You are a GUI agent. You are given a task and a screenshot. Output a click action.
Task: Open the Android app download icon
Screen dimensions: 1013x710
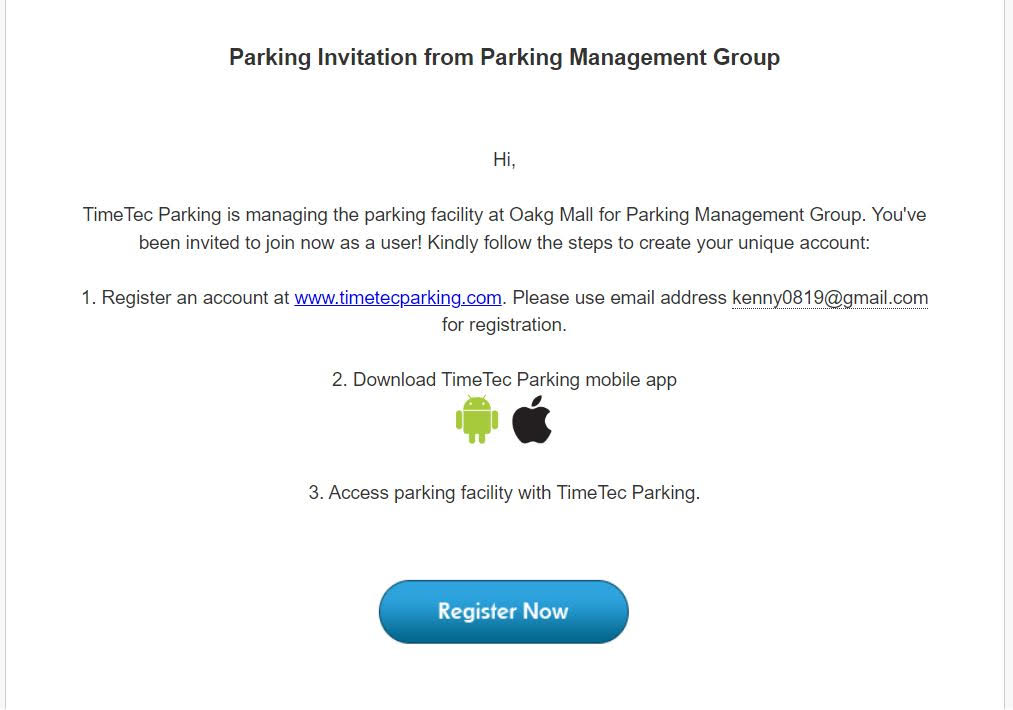point(477,420)
